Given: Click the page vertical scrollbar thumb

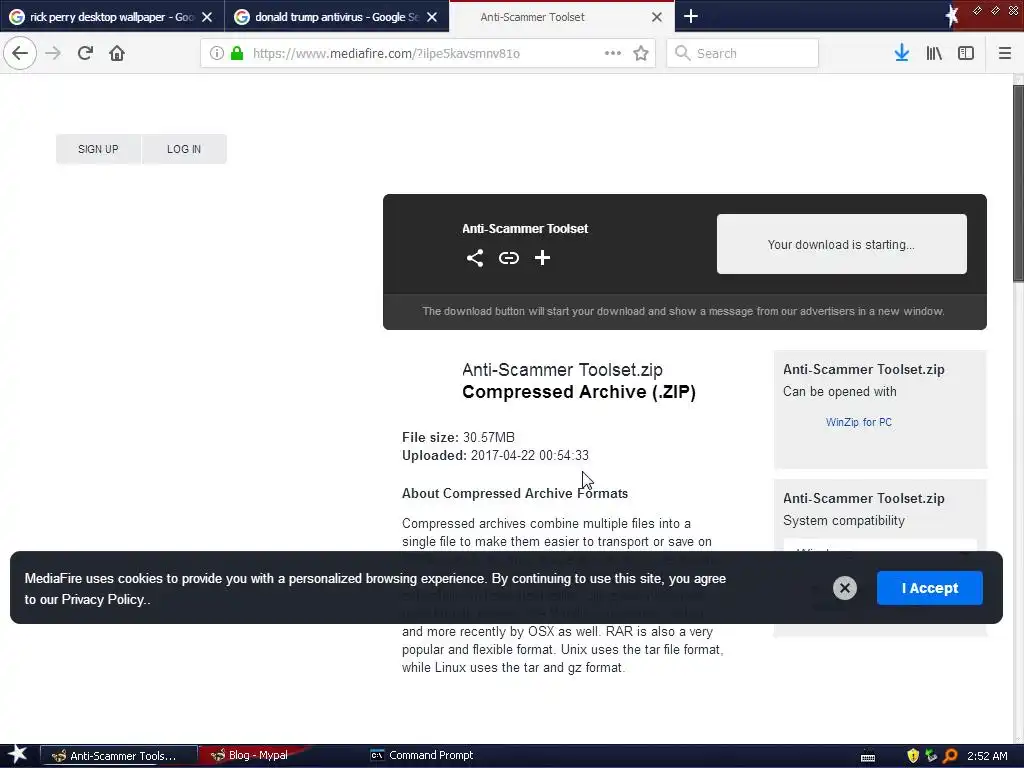Looking at the screenshot, I should [x=1018, y=183].
